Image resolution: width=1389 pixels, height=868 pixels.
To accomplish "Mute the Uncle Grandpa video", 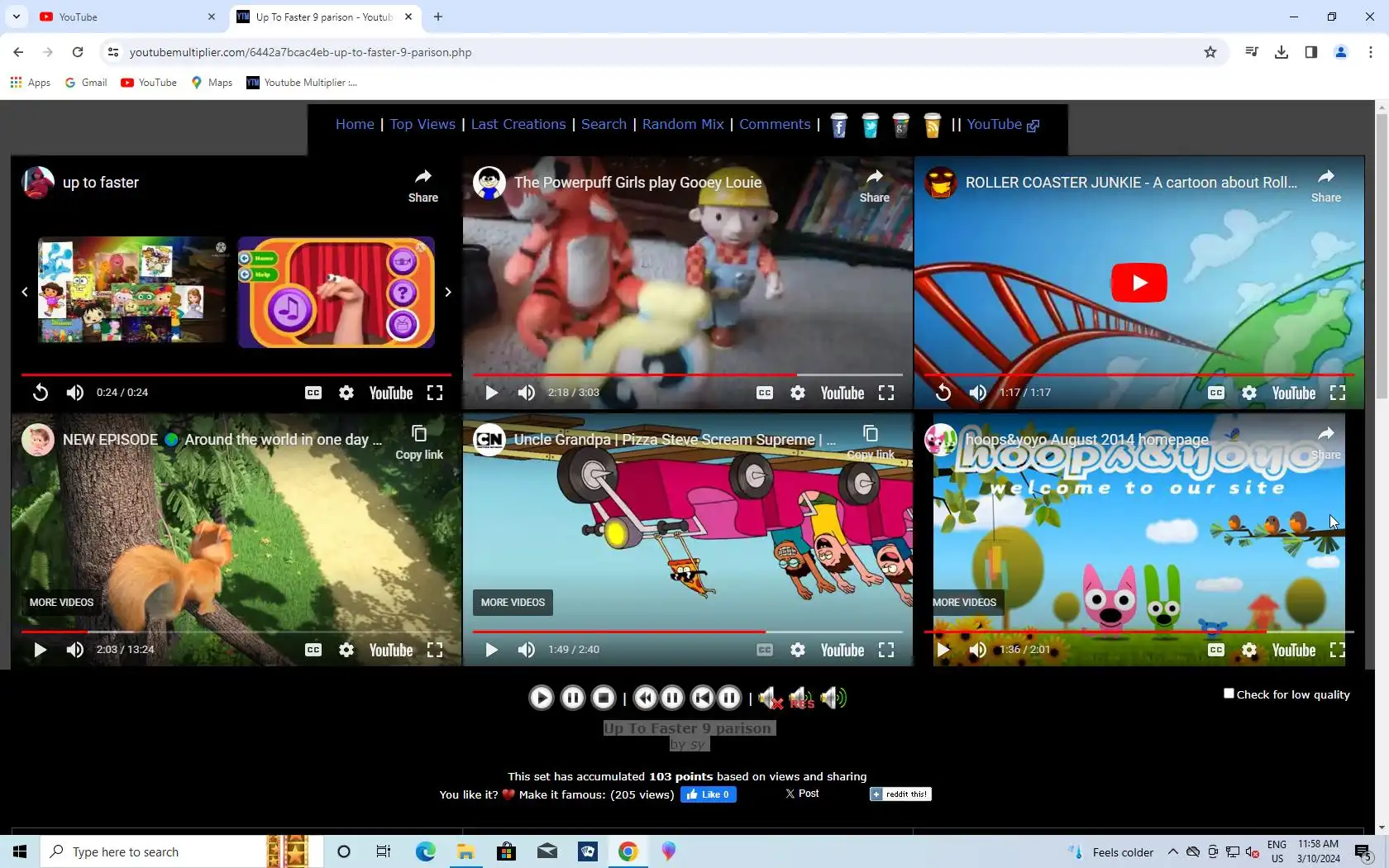I will tap(527, 650).
